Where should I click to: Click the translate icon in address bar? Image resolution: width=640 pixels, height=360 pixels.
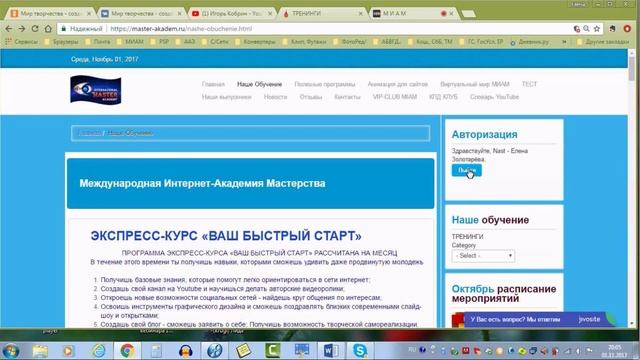coord(576,29)
